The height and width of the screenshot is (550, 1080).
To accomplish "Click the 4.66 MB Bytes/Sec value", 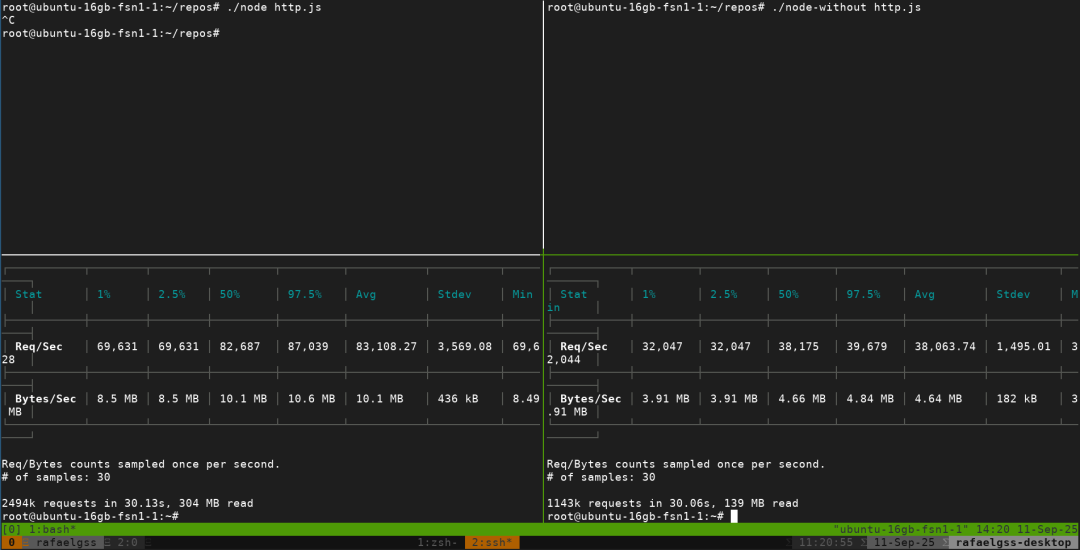I will pyautogui.click(x=802, y=399).
